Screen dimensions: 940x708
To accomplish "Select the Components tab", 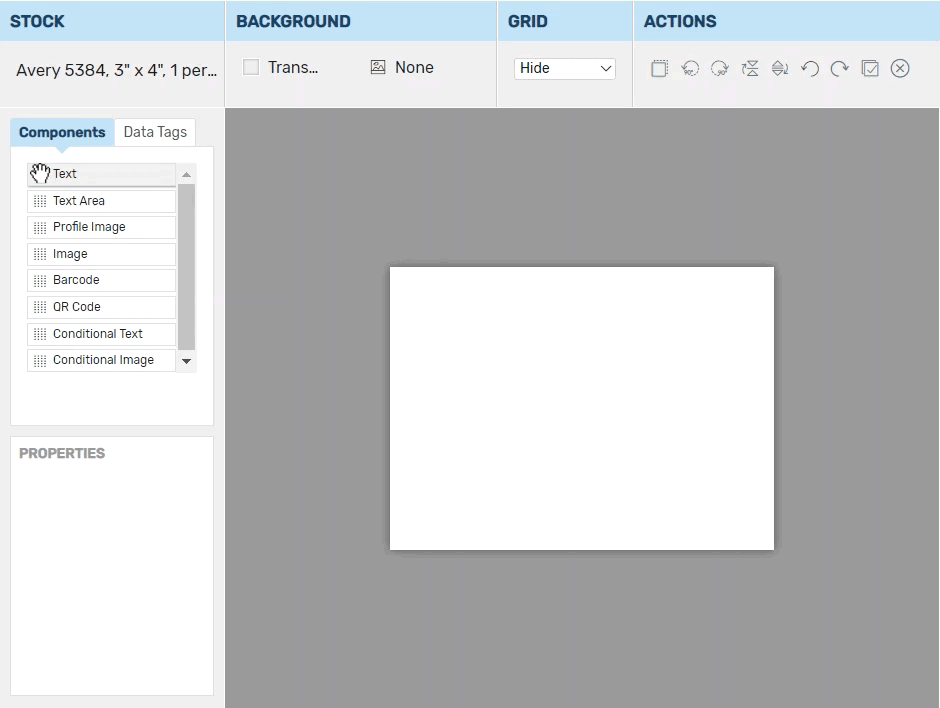I will (62, 132).
